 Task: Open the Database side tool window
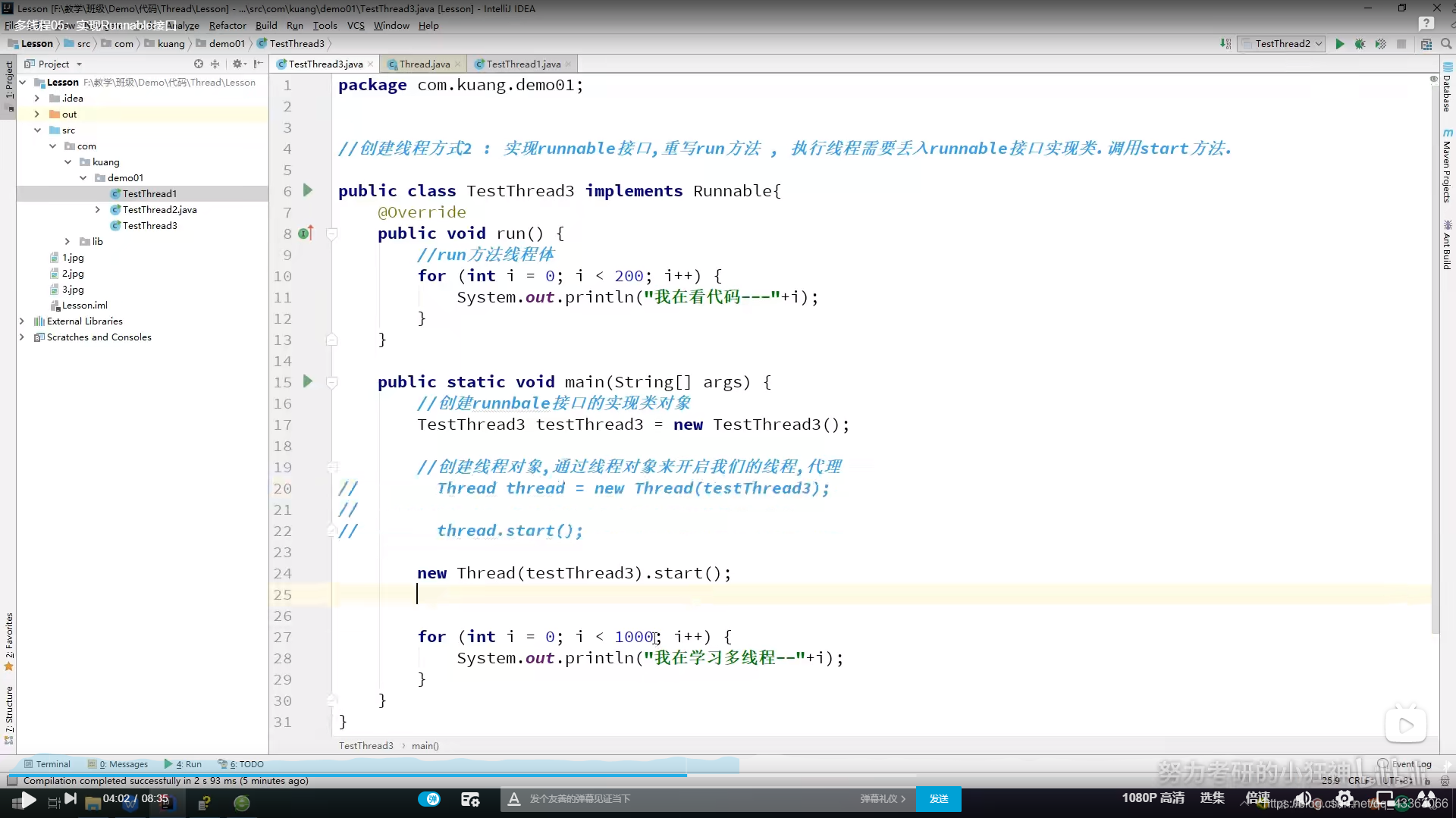[1448, 87]
